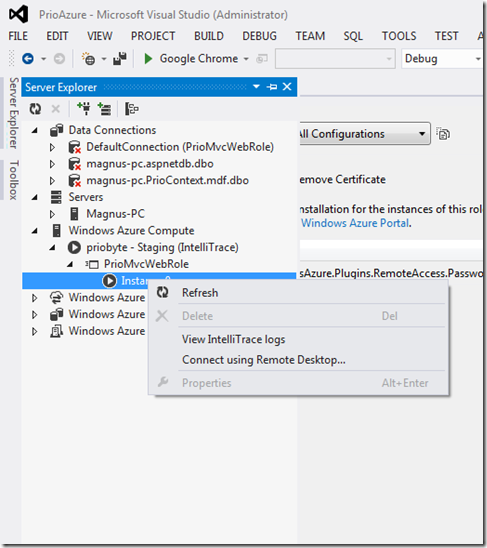
Task: Click the Windows Azure Compute server icon
Action: (56, 230)
